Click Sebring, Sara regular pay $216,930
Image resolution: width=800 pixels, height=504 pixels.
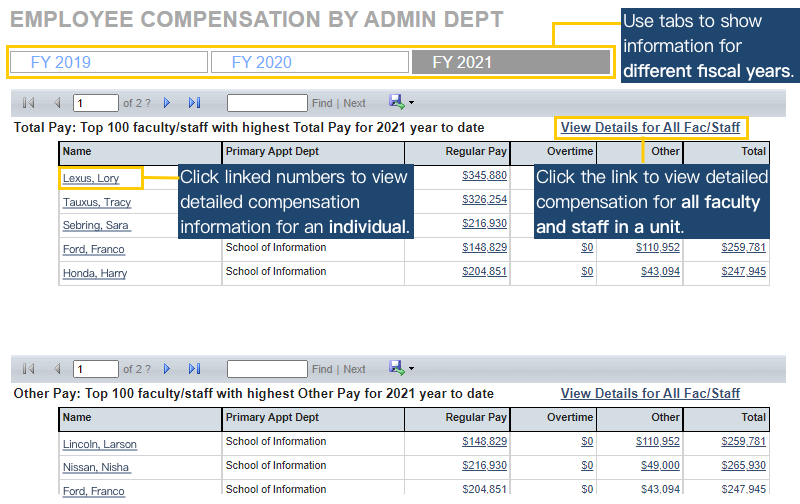[x=484, y=223]
